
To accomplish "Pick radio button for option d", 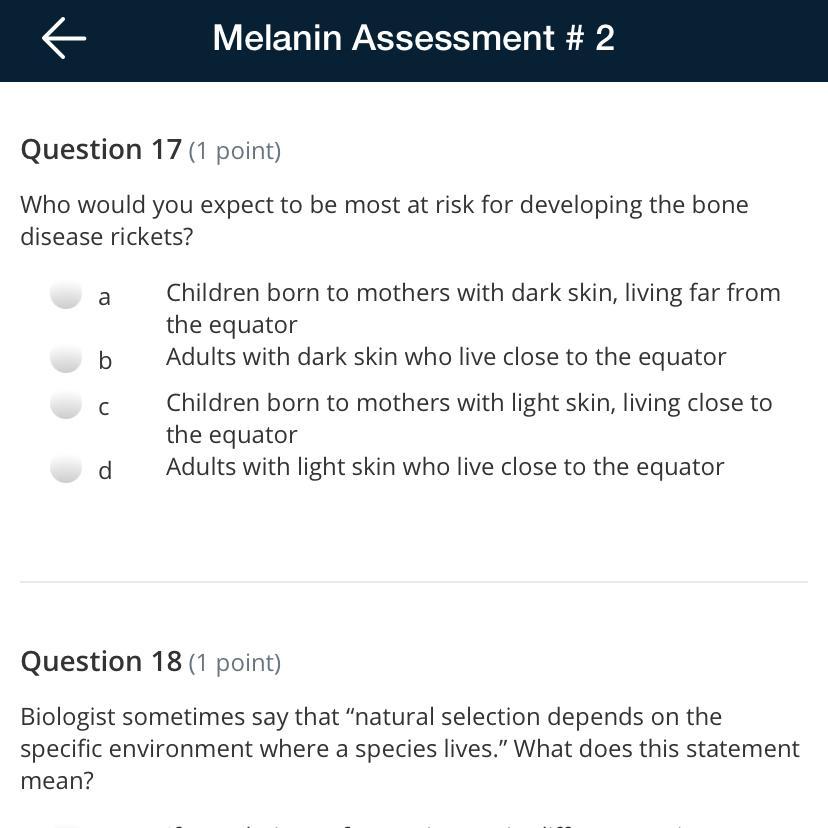I will tap(66, 468).
